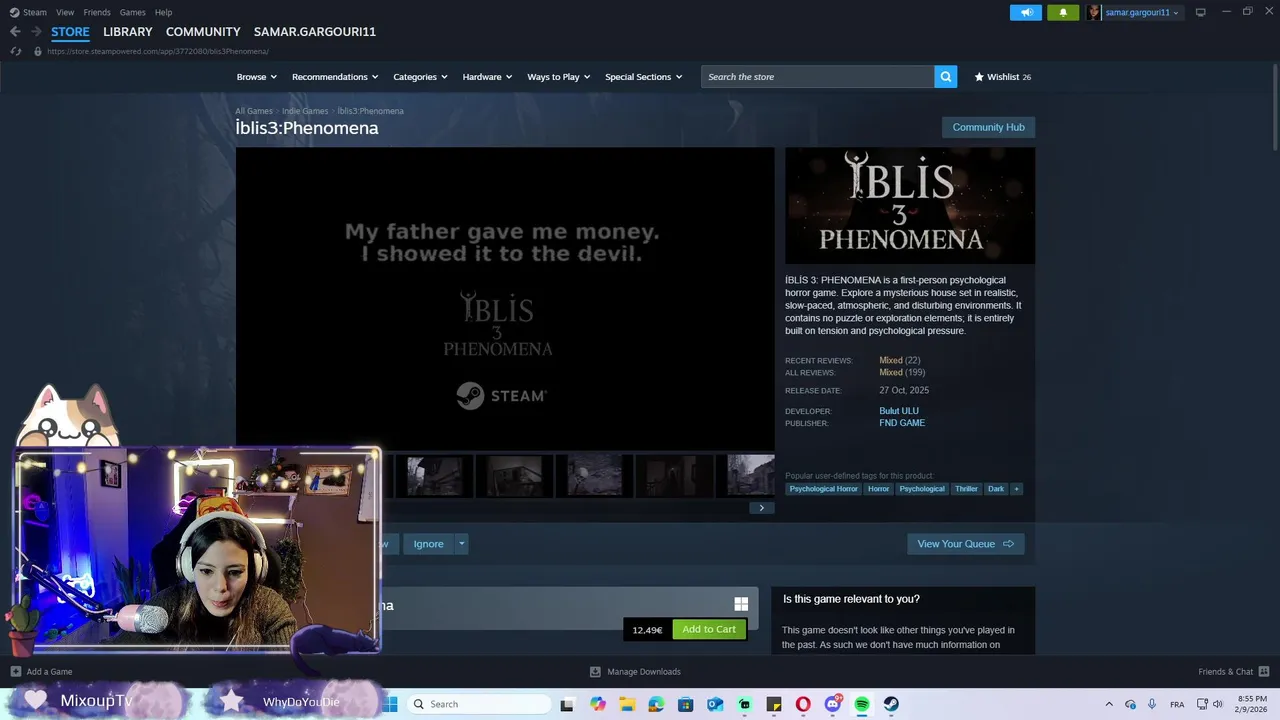Open Windows Start menu
This screenshot has width=1280, height=720.
pyautogui.click(x=391, y=704)
